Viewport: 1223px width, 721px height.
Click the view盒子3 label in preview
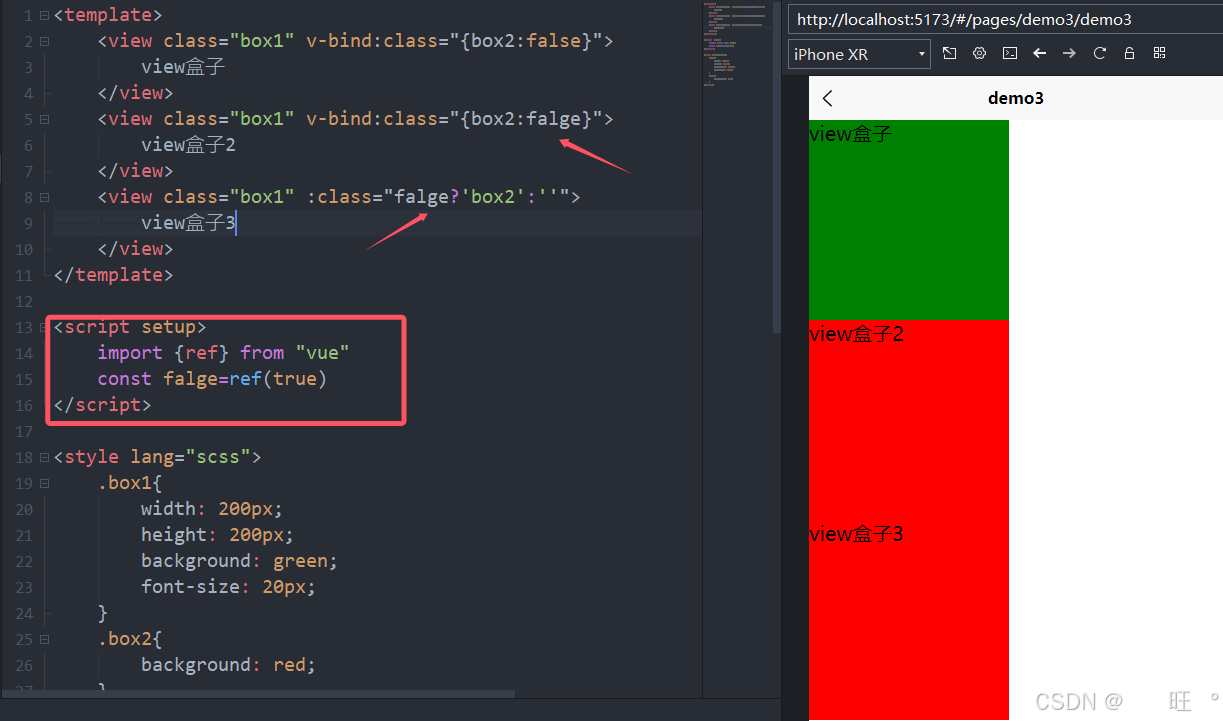[x=856, y=534]
